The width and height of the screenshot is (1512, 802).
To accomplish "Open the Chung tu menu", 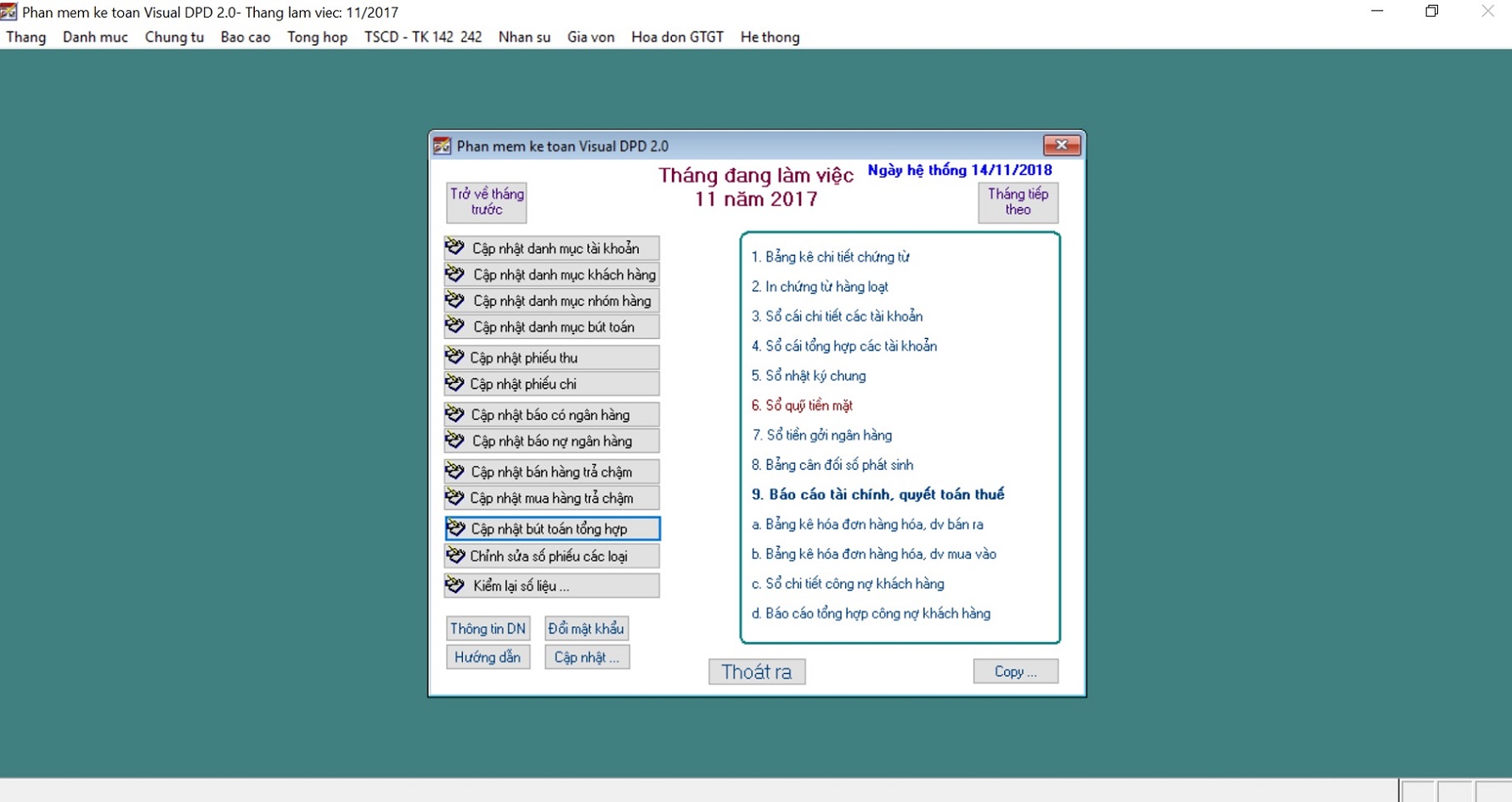I will coord(174,37).
